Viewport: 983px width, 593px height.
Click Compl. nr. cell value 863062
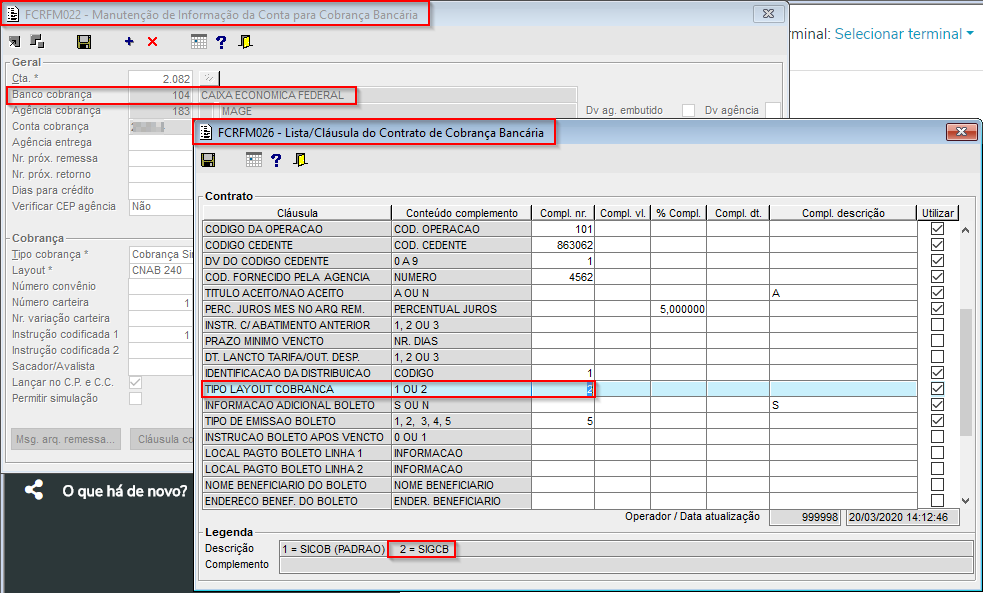563,245
